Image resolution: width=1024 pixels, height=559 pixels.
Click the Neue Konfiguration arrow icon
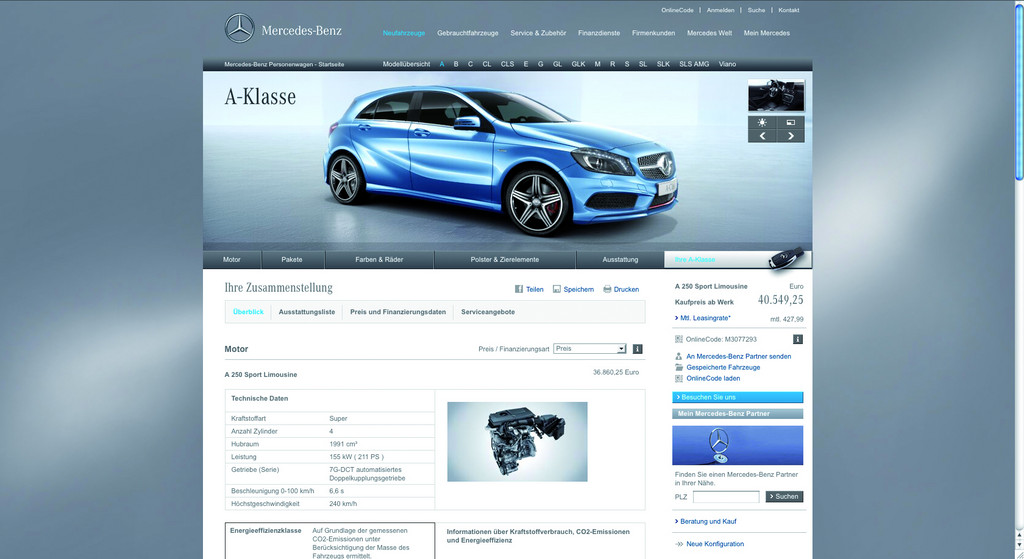click(679, 544)
